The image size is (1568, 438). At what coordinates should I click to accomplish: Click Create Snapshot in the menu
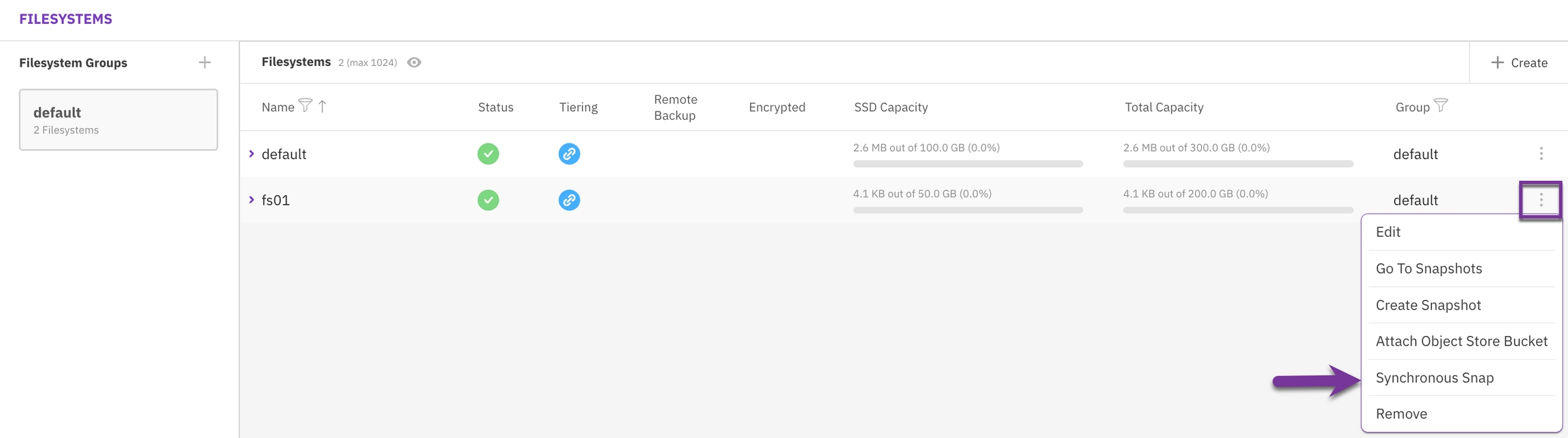click(1428, 305)
